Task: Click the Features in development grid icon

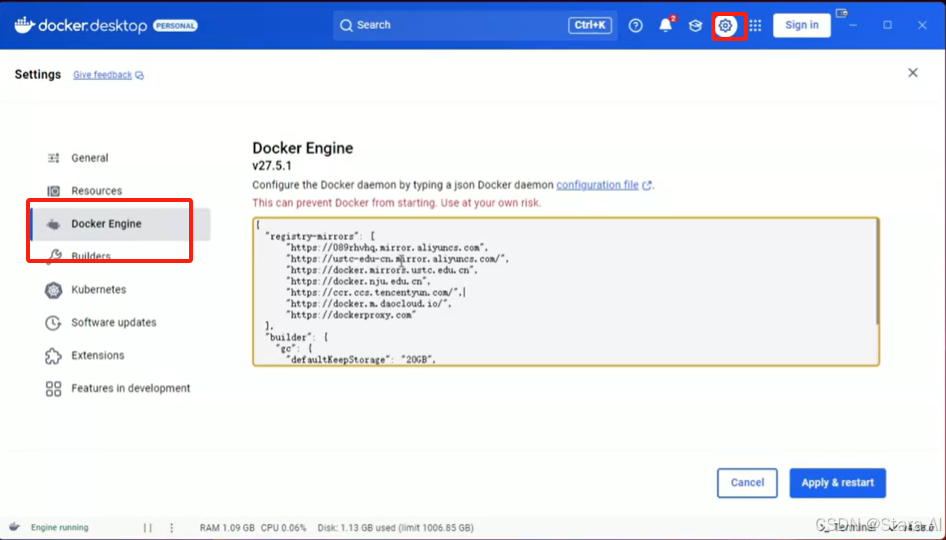Action: (x=53, y=389)
